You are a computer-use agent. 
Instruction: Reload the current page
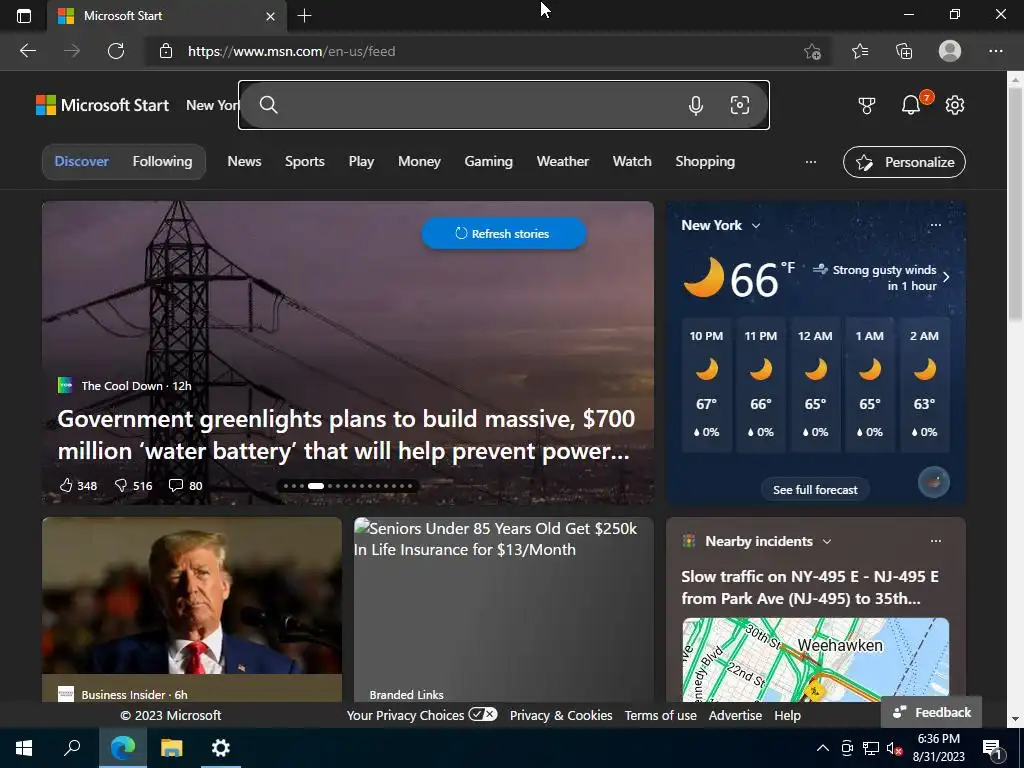pos(116,51)
